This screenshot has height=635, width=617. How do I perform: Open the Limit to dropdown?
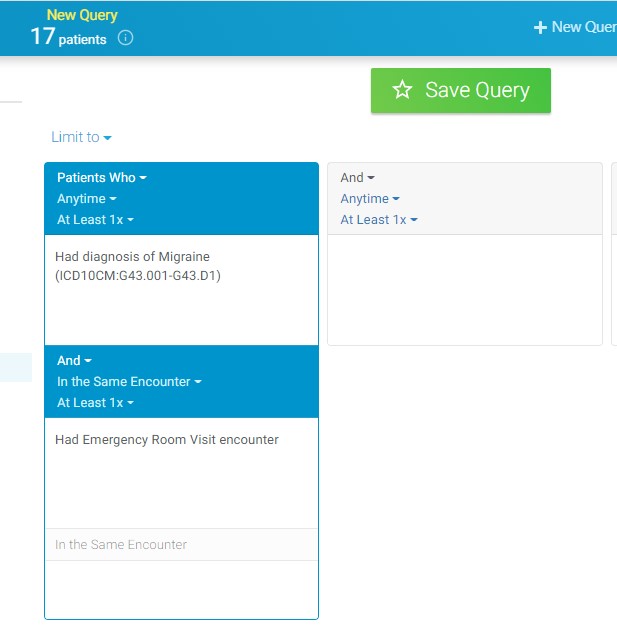[x=81, y=137]
